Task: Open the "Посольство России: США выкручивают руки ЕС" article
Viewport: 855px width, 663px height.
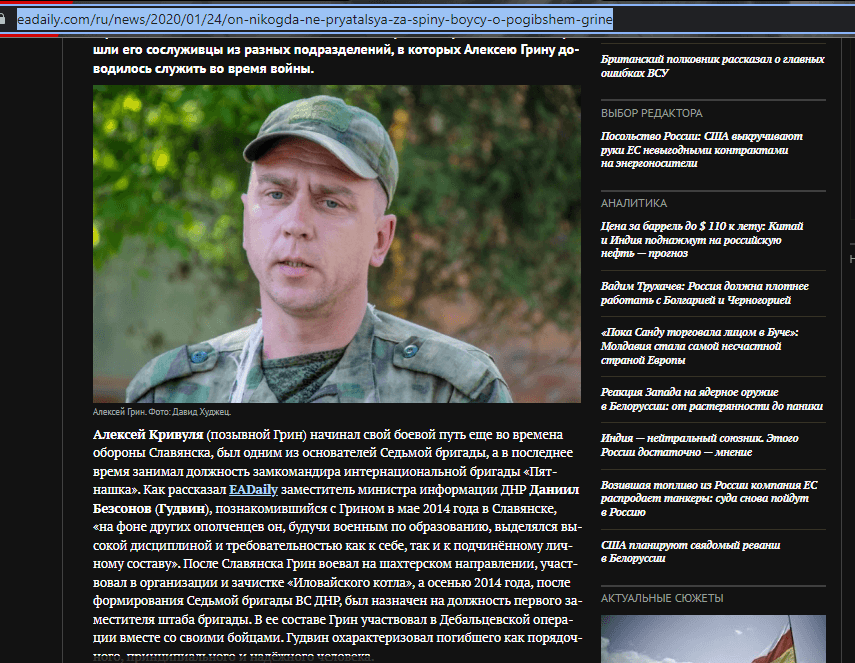Action: click(701, 149)
